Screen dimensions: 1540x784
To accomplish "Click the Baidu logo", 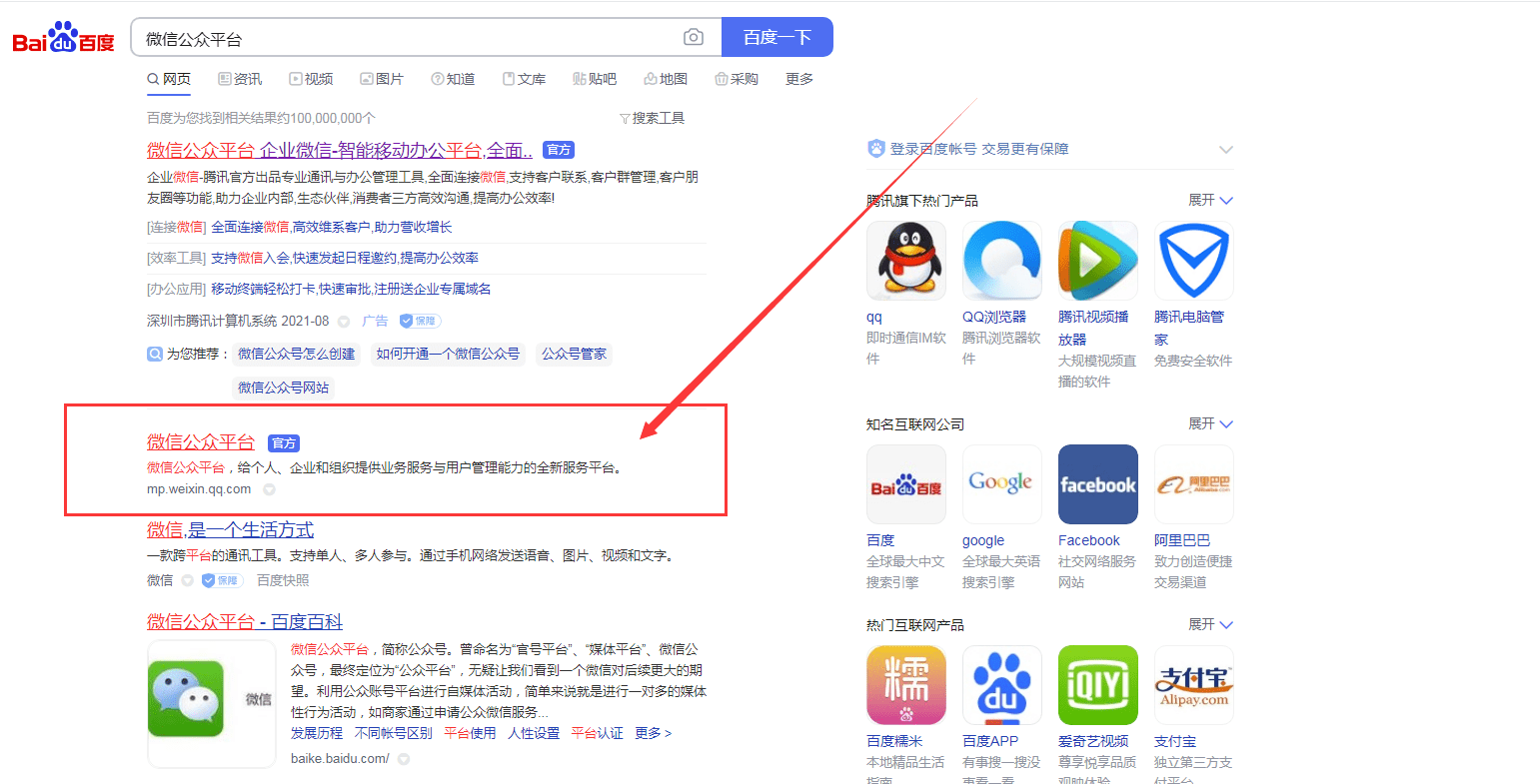I will 64,38.
